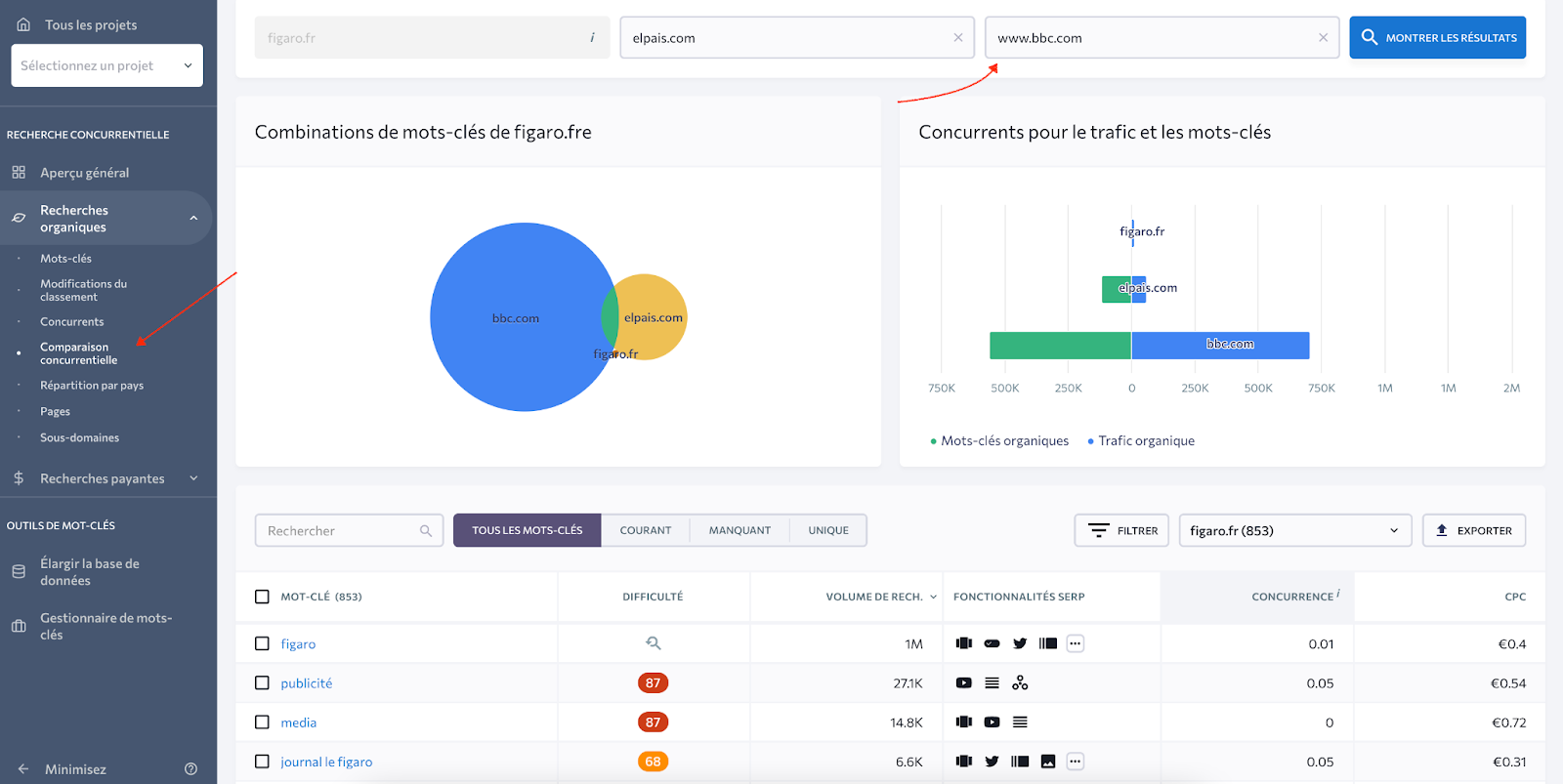This screenshot has width=1563, height=784.
Task: Toggle Mots-clés organiques legend item
Action: click(x=999, y=440)
